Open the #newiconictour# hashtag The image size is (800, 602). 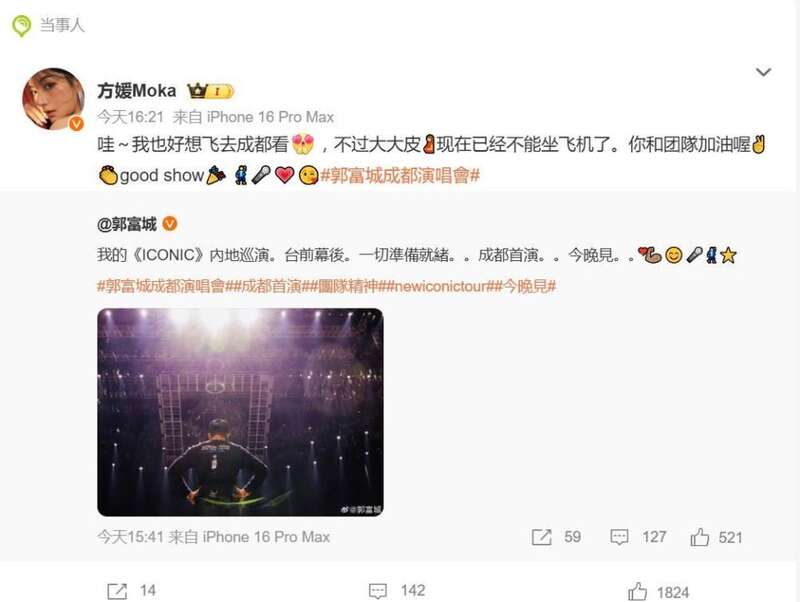click(x=439, y=286)
